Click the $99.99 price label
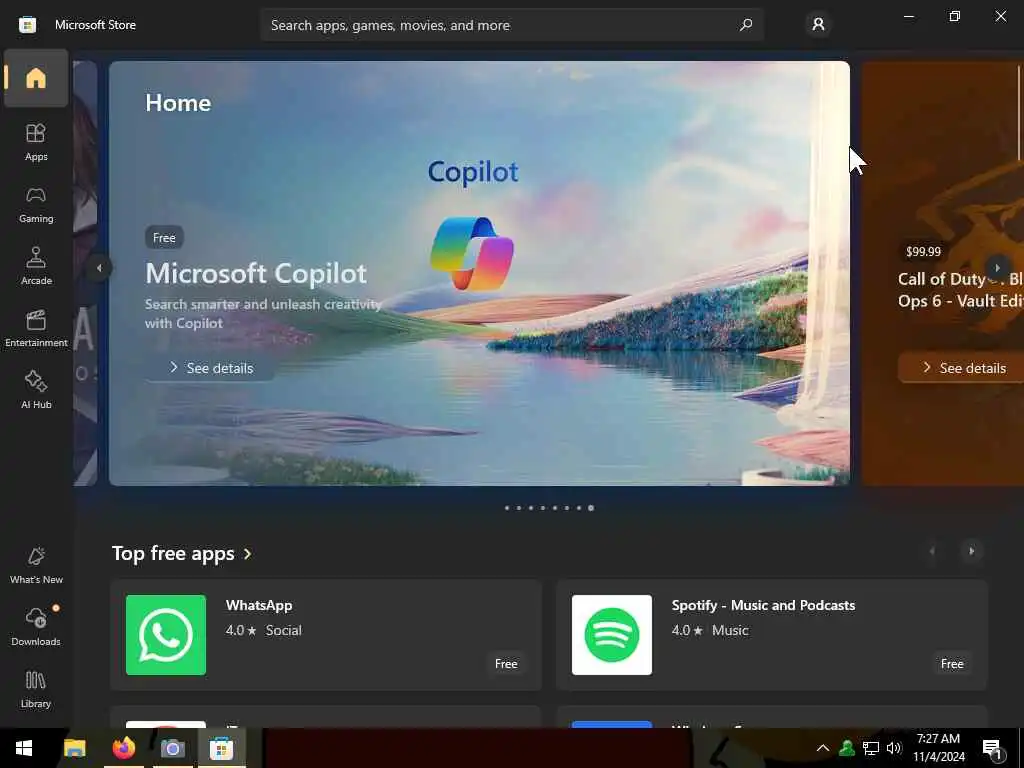The height and width of the screenshot is (768, 1024). click(923, 251)
